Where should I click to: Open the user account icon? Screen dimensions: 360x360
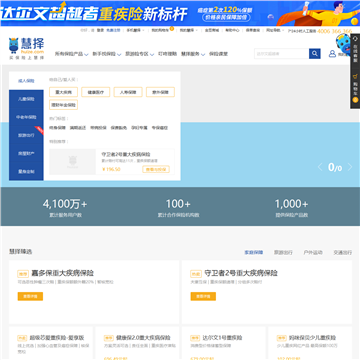[x=332, y=54]
